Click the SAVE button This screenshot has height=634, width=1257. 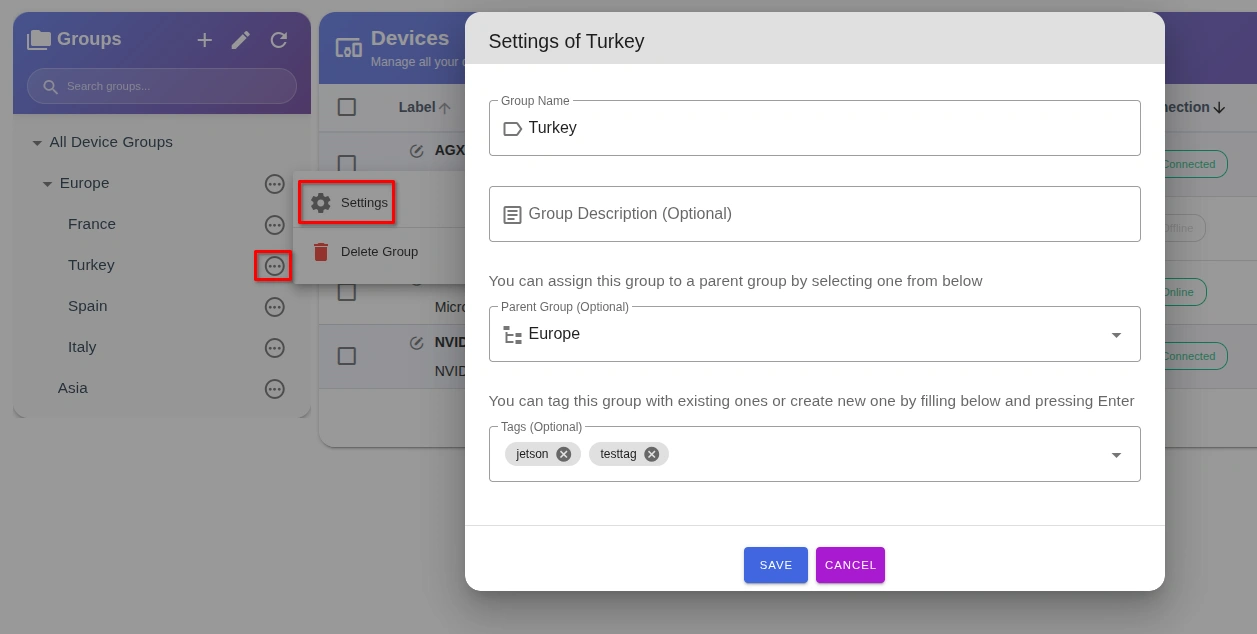tap(775, 565)
